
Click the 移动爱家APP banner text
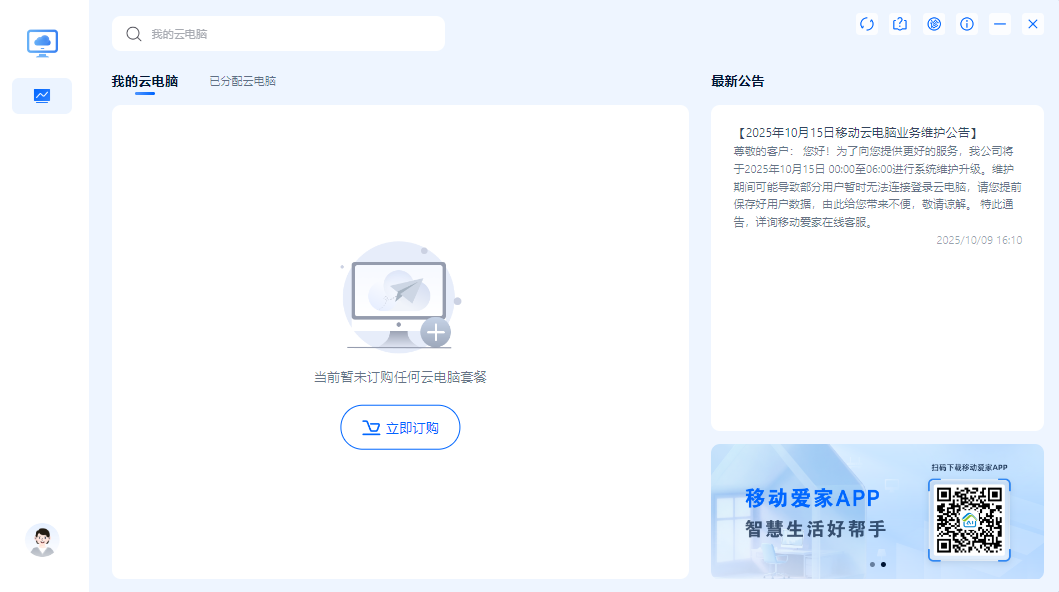click(812, 498)
